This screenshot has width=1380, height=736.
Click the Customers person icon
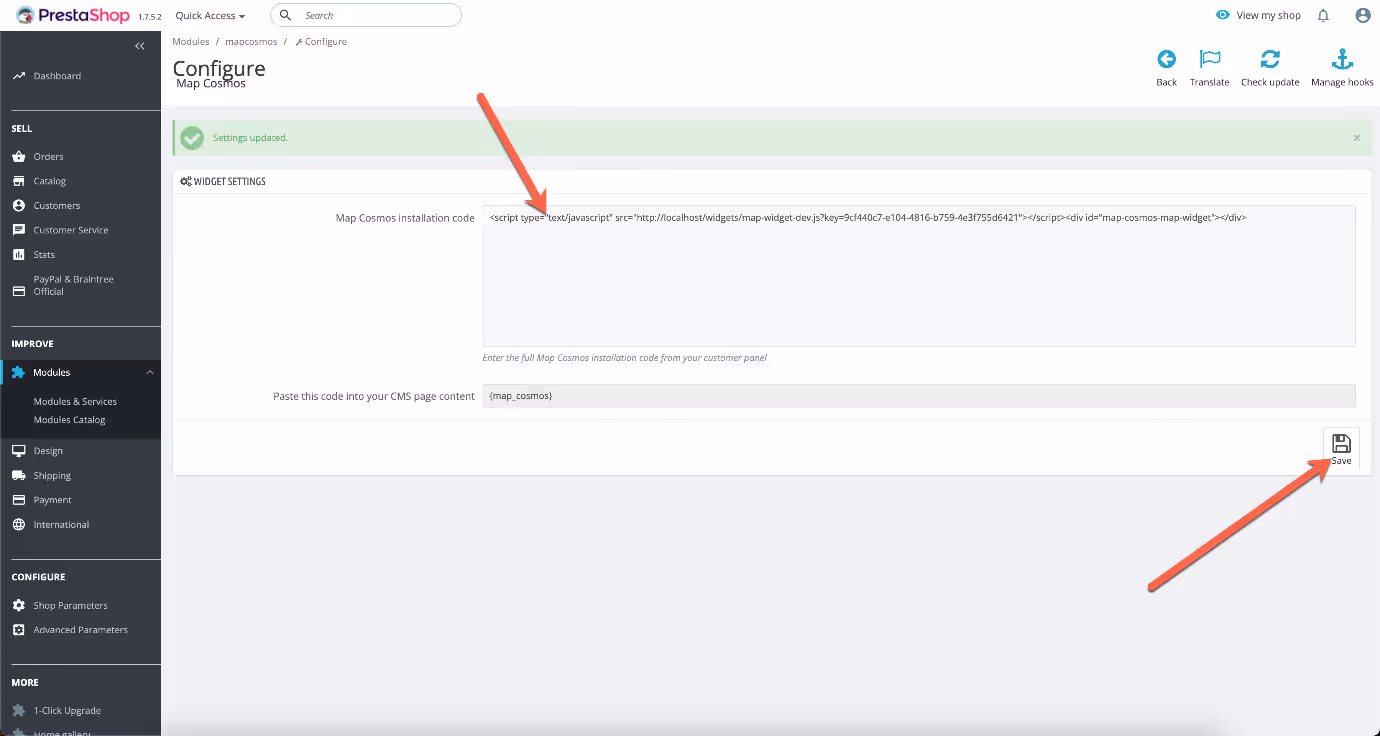tap(18, 205)
